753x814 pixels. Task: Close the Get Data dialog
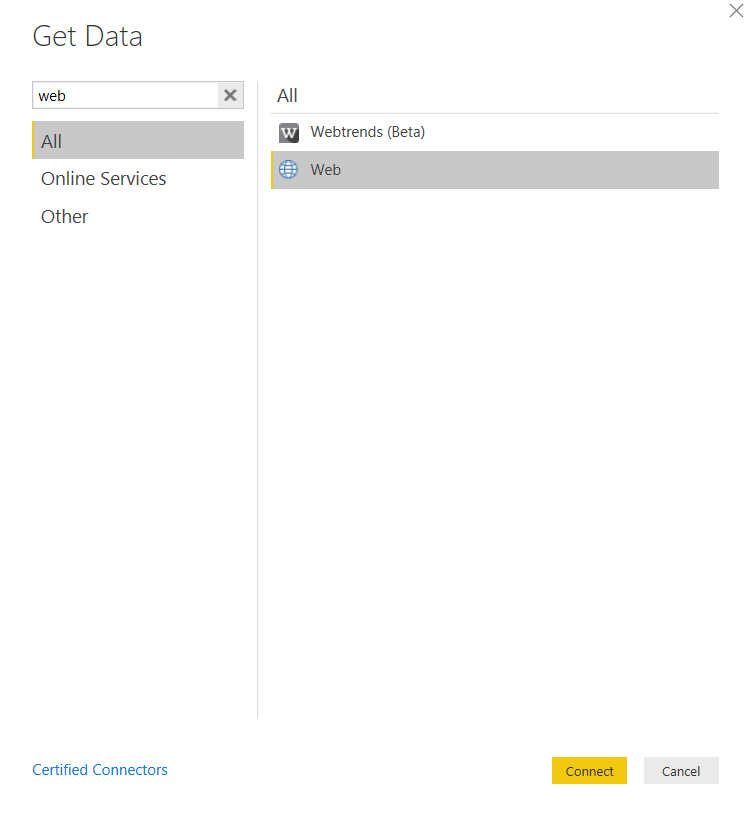point(736,11)
